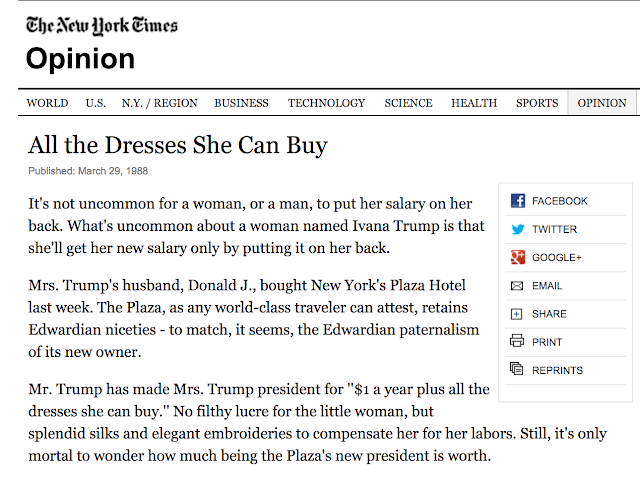Click the Email envelope icon

[517, 286]
